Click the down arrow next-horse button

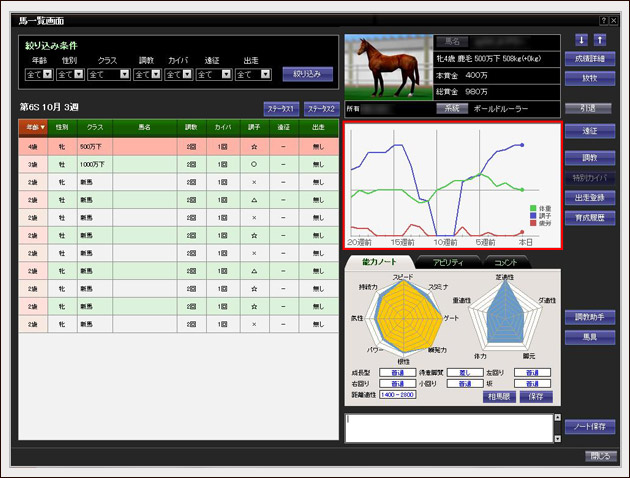coord(582,40)
